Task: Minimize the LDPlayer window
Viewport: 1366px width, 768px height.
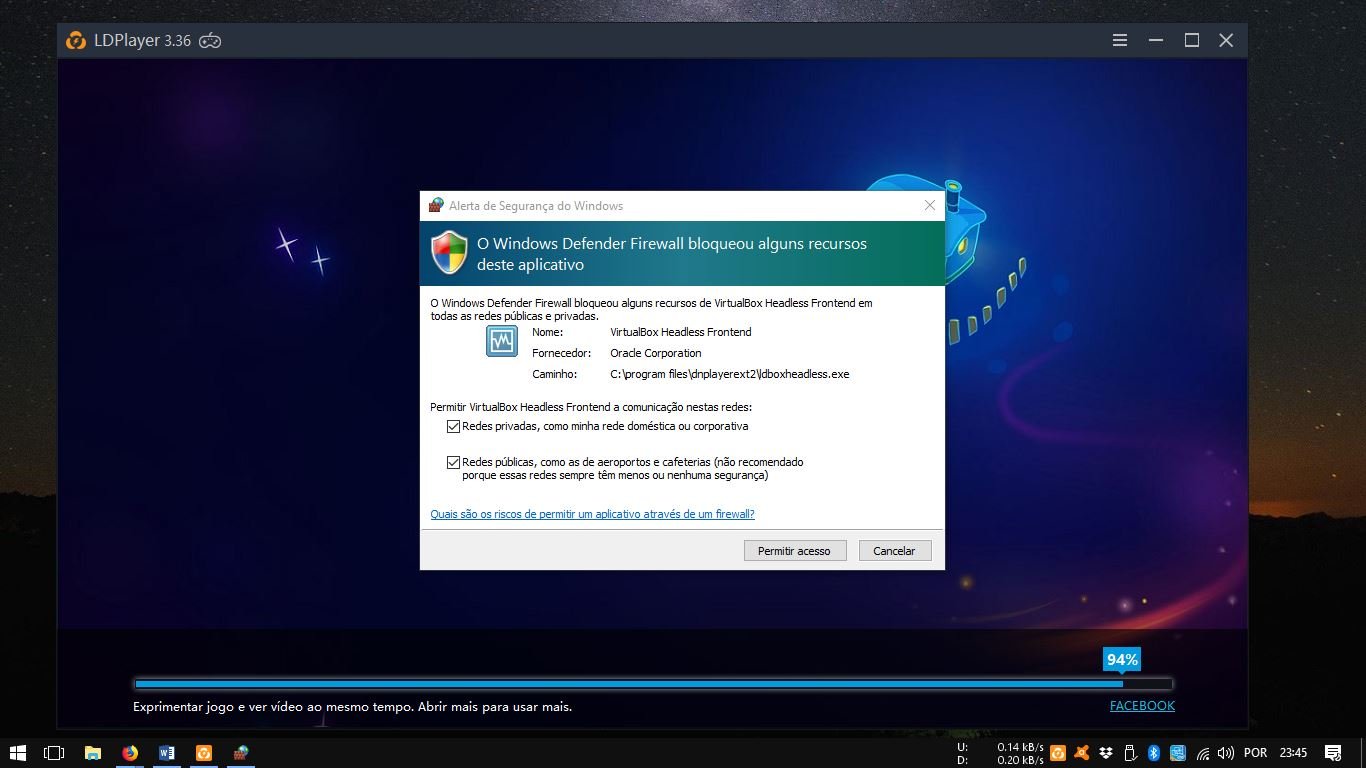Action: (1156, 40)
